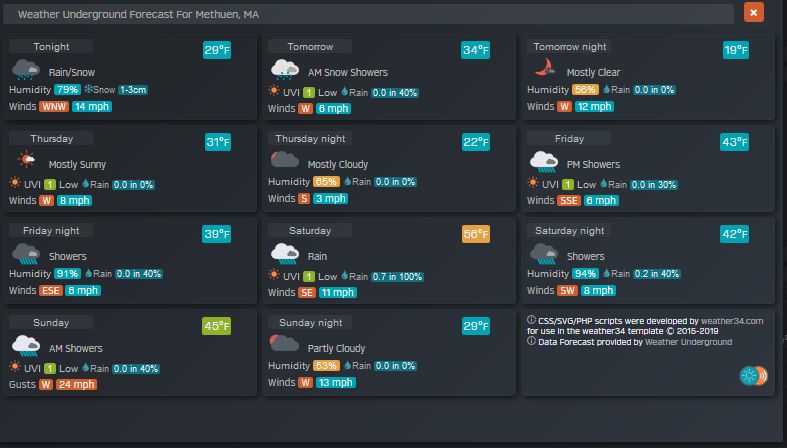Click the Thursday 31°F temperature badge

[x=218, y=142]
